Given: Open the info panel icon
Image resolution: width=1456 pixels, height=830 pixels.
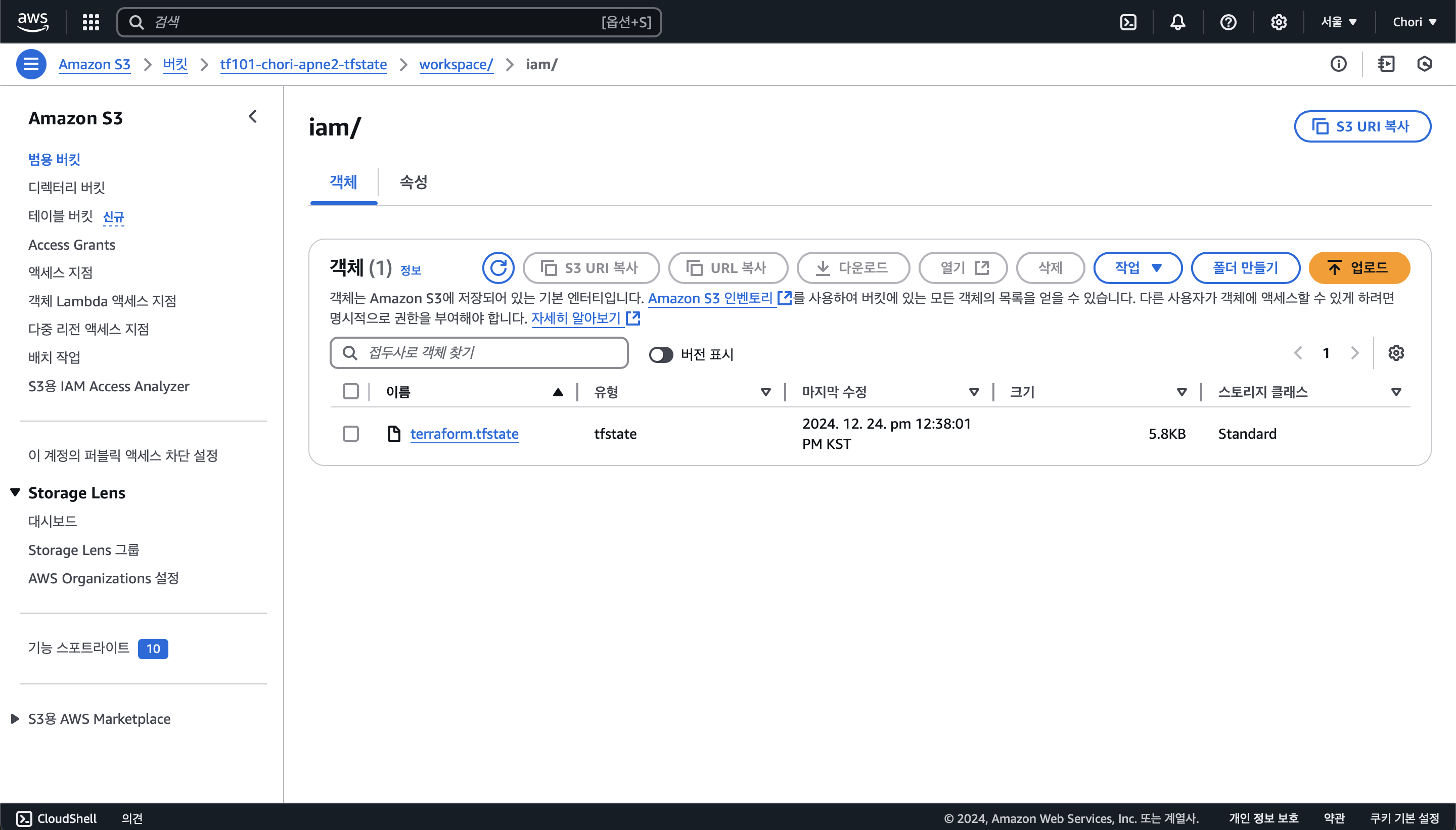Looking at the screenshot, I should 1338,64.
